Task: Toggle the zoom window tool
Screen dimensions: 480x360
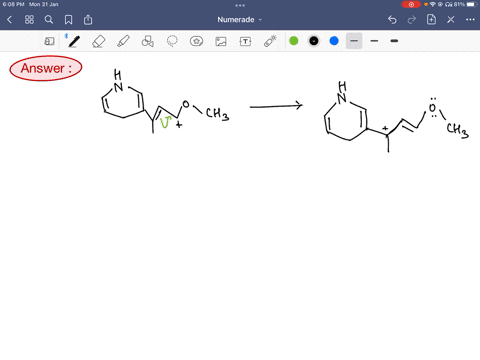Action: tap(49, 41)
